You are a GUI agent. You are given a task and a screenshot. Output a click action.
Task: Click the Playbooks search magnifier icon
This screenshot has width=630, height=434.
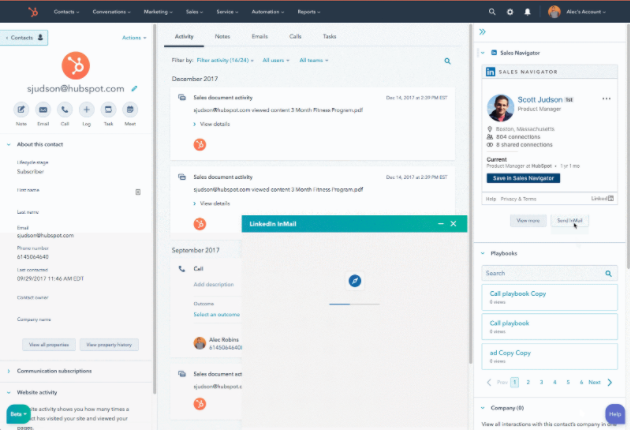[x=608, y=274]
